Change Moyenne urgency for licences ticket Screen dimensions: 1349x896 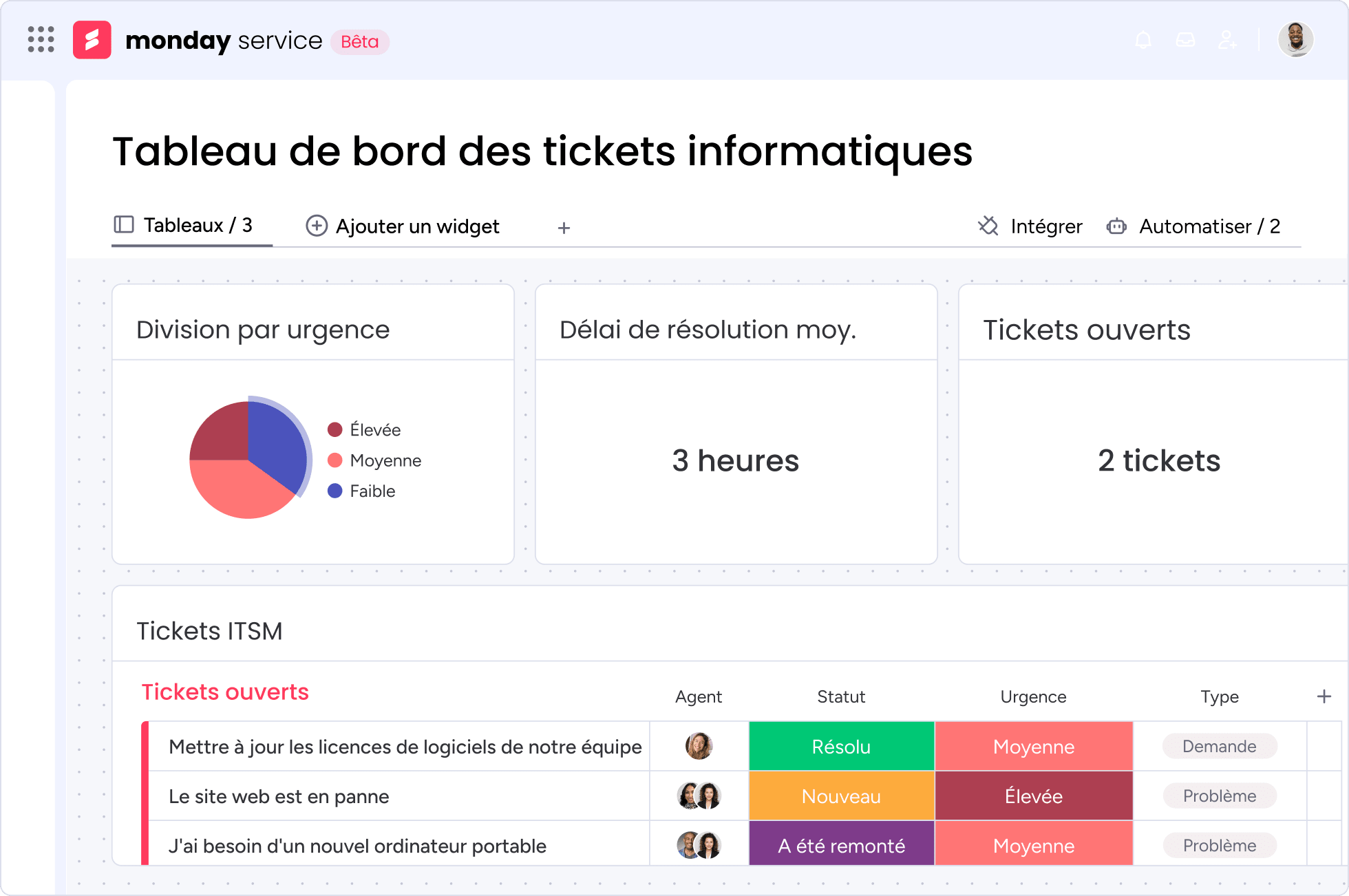tap(1034, 746)
